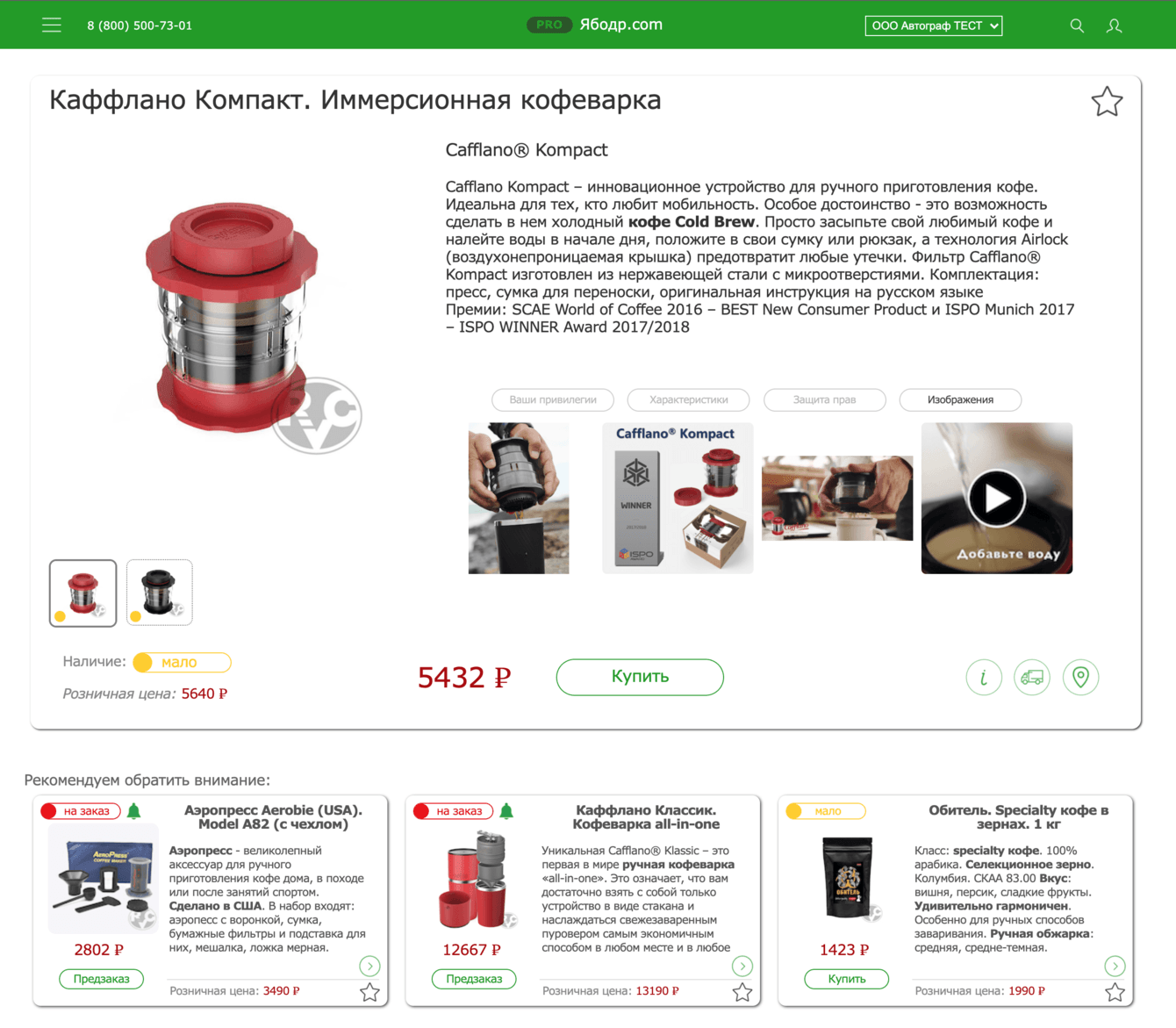Select the black color variant thumbnail
Image resolution: width=1176 pixels, height=1028 pixels.
point(159,593)
